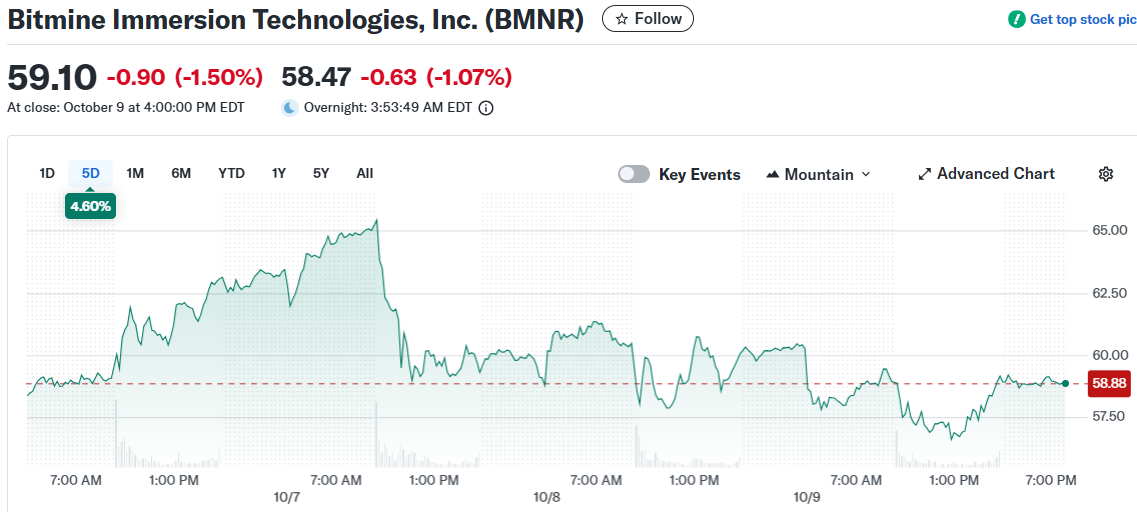Click the 58.88 previous close price marker

pos(1109,383)
